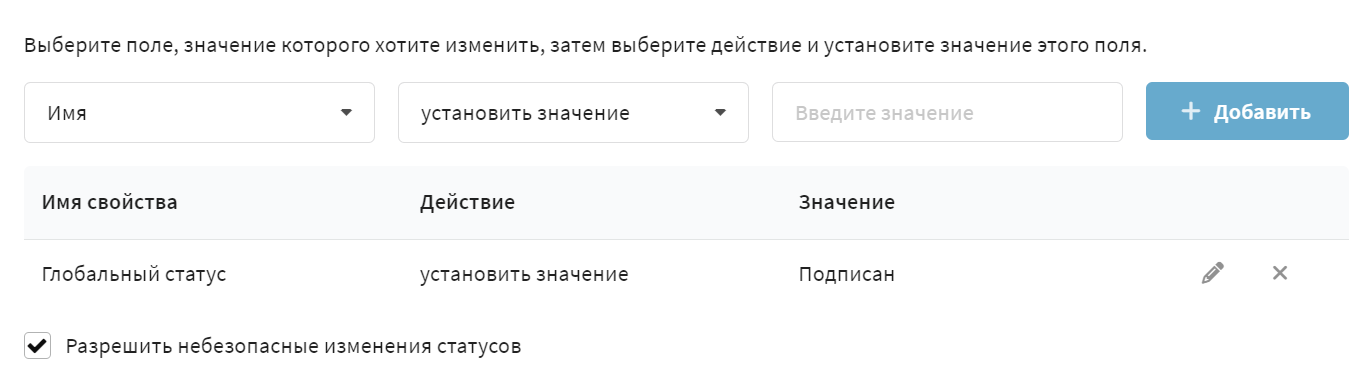Click the Действие column header
This screenshot has width=1371, height=389.
tap(467, 203)
